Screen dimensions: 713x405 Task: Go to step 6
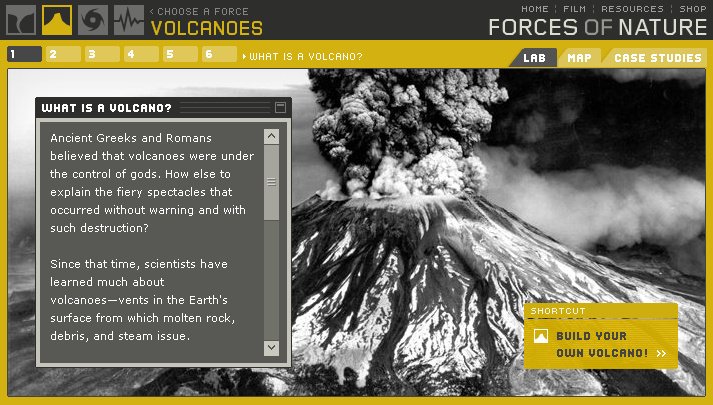(x=219, y=54)
